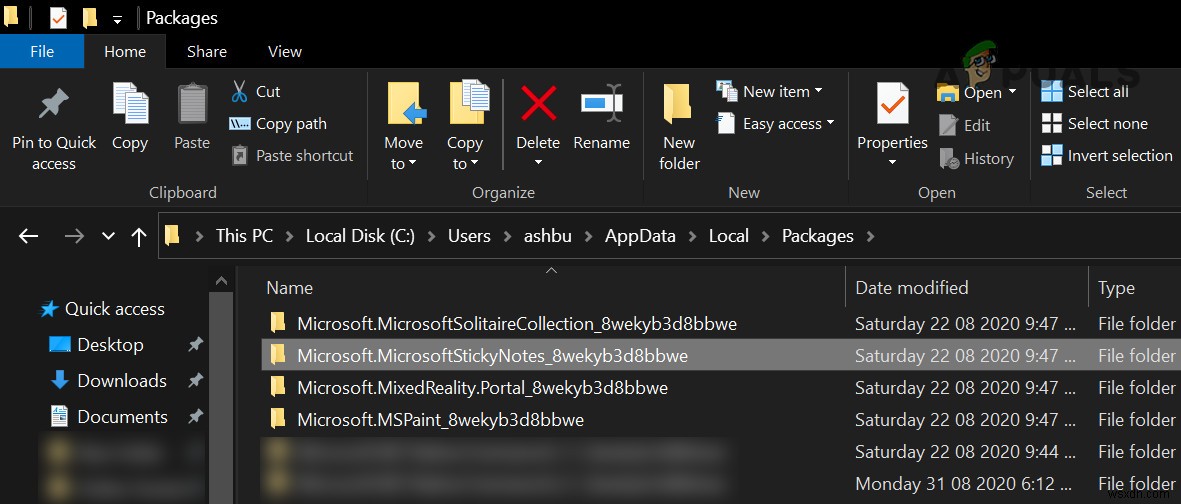Open the File menu tab

point(42,51)
